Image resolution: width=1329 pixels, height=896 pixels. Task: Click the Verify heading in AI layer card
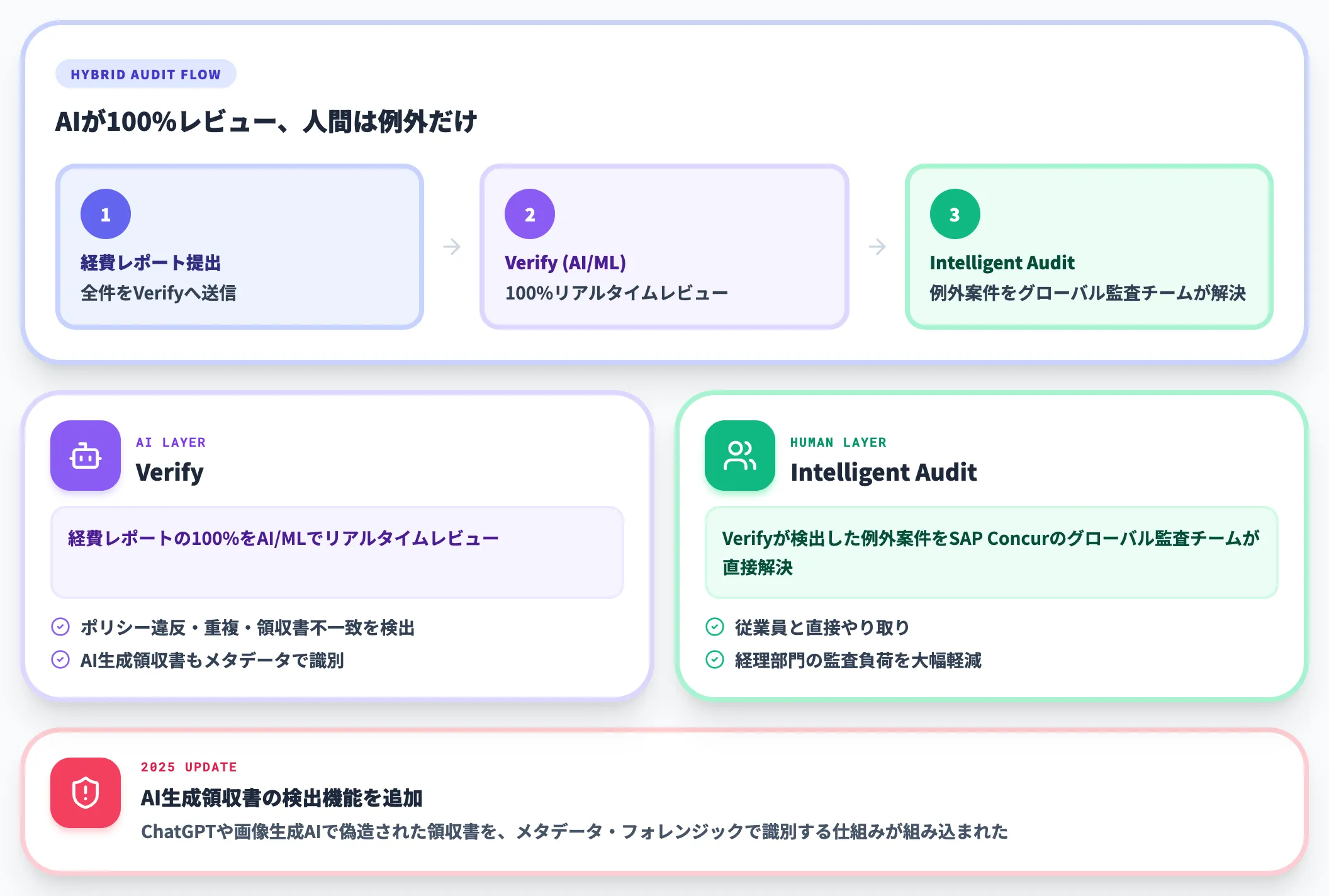click(x=170, y=473)
